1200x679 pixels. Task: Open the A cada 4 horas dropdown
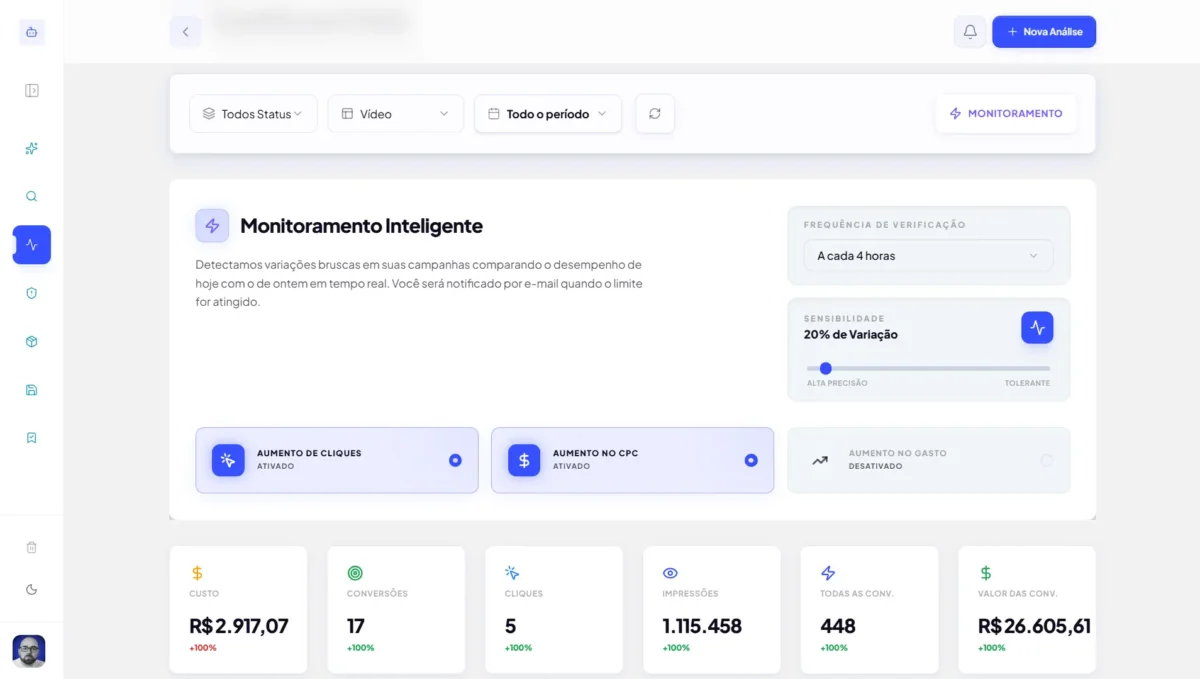point(928,256)
